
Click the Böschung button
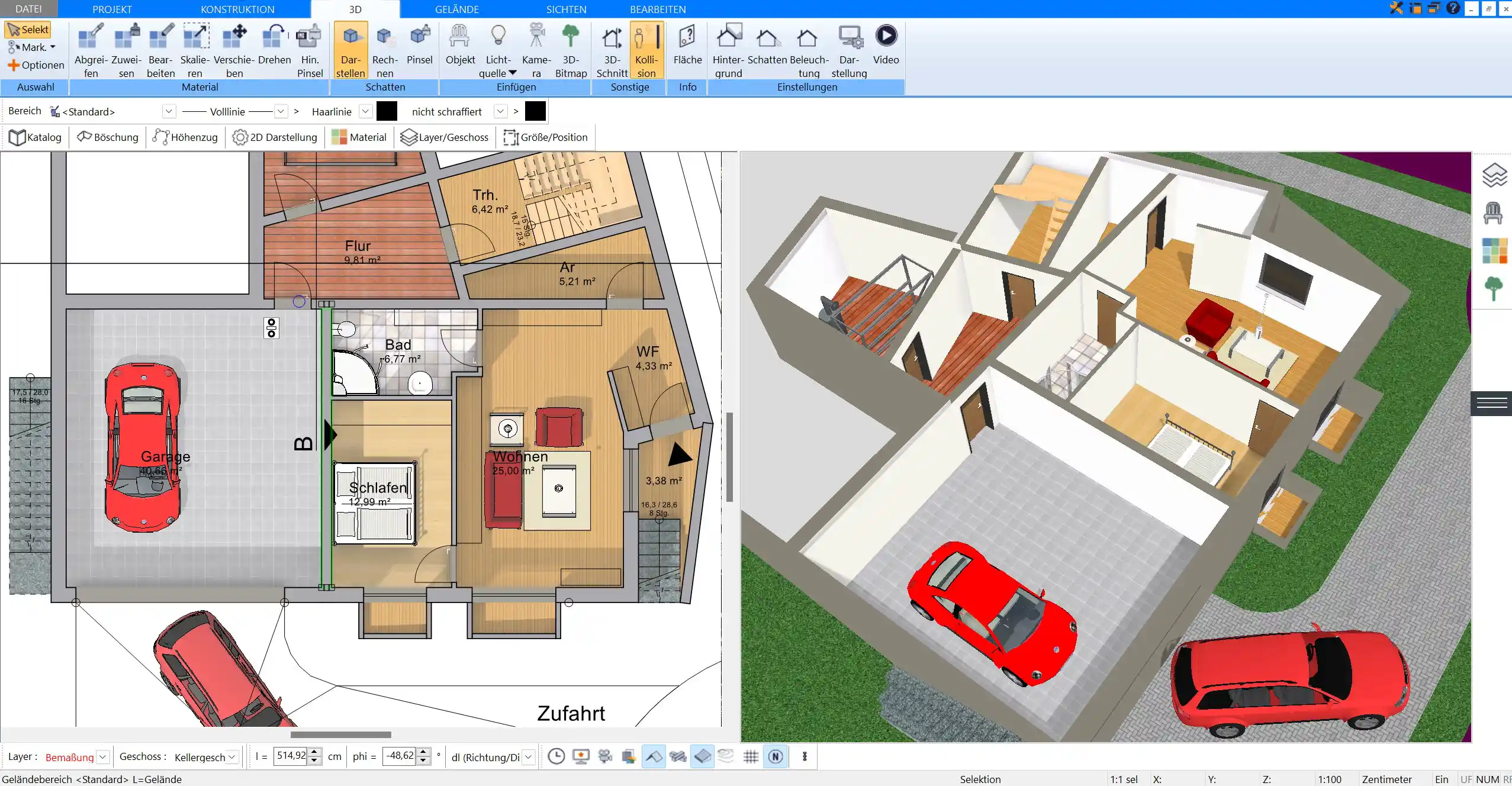pyautogui.click(x=108, y=137)
